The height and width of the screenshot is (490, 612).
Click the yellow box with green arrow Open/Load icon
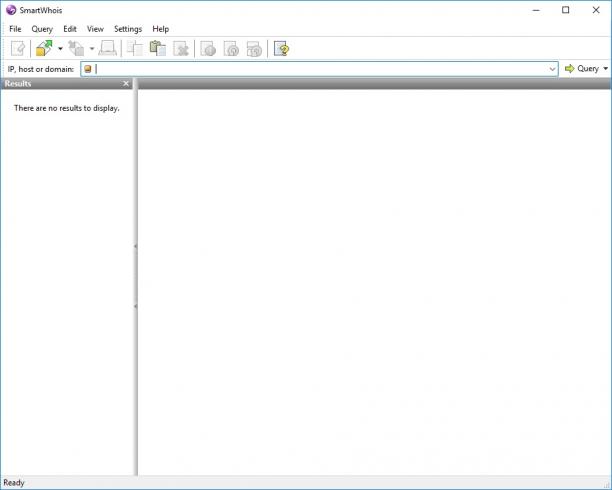44,48
